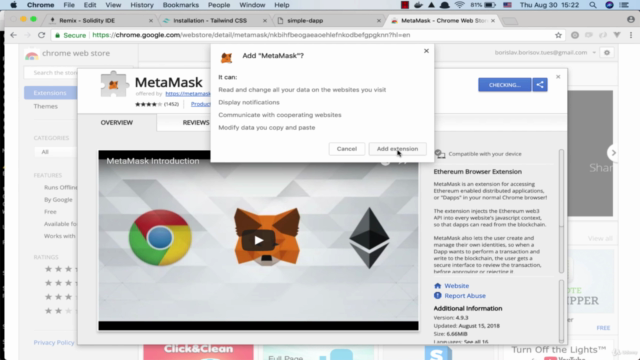
Task: Click the description panel scrollbar
Action: coord(561,212)
